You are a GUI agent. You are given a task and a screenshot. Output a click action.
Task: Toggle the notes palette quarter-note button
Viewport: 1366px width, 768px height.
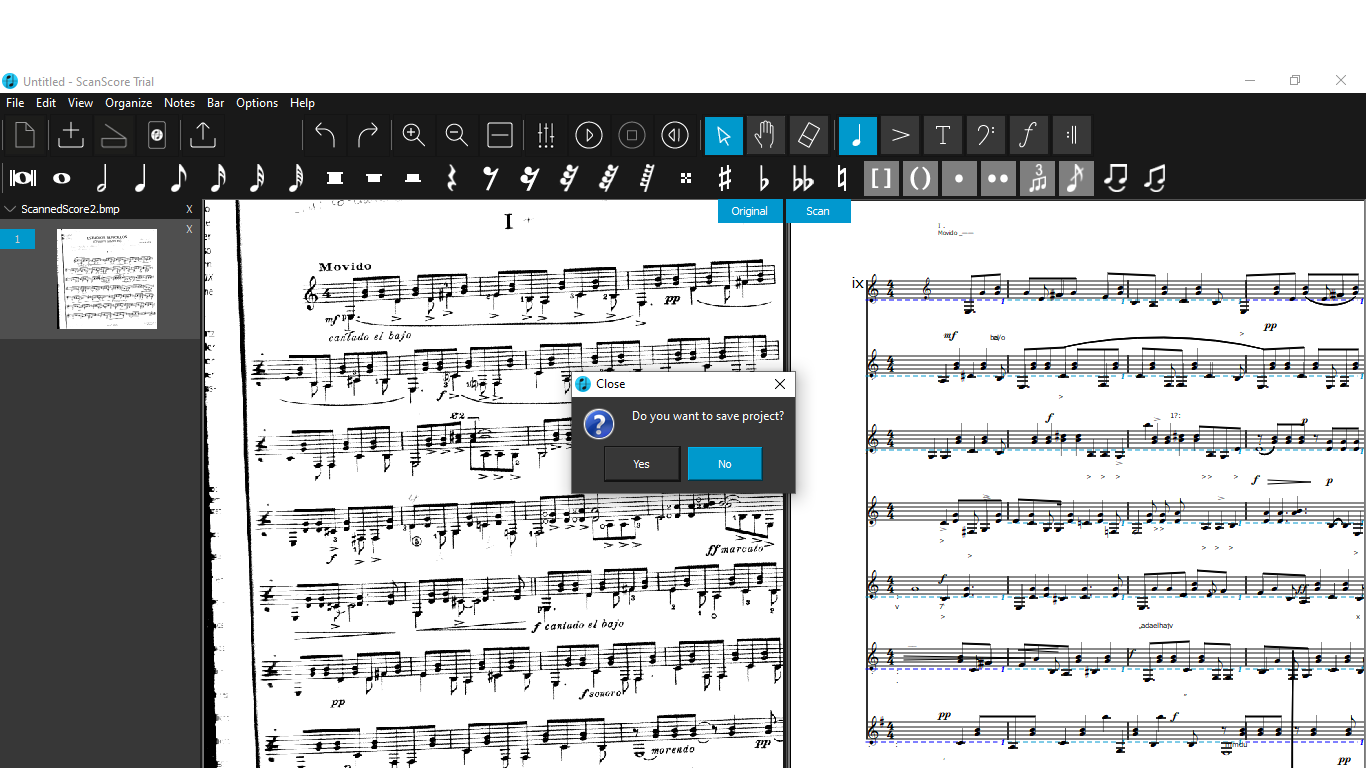[858, 135]
